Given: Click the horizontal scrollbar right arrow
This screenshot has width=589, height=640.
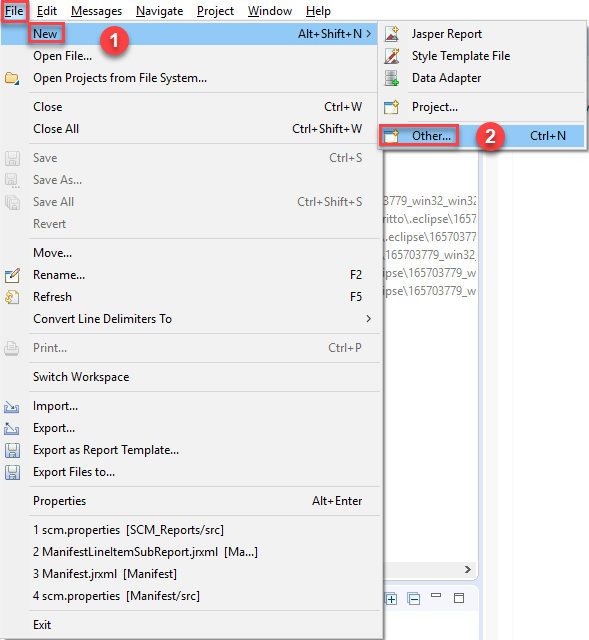Looking at the screenshot, I should click(468, 569).
